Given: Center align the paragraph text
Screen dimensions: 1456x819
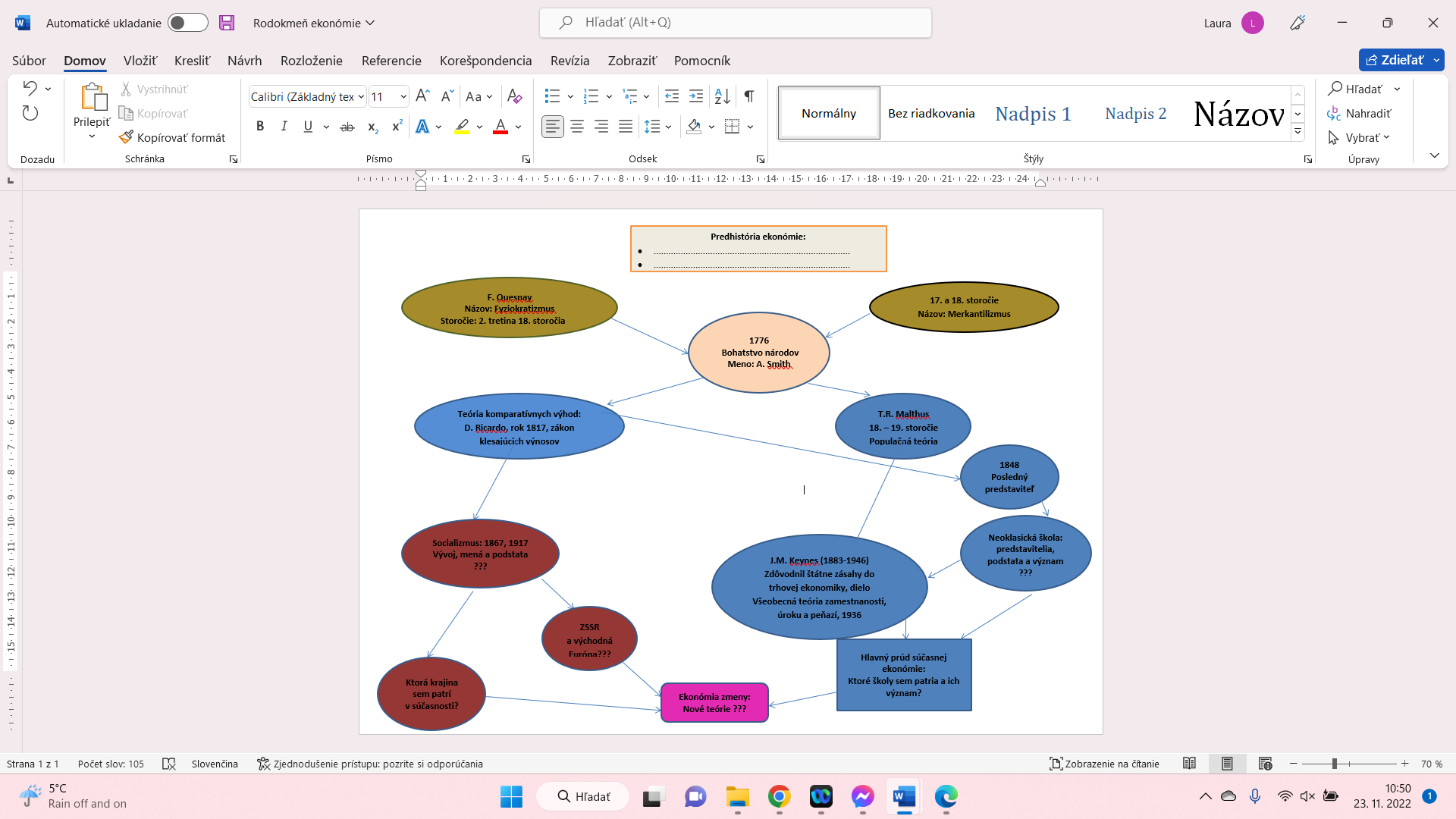Looking at the screenshot, I should pos(577,127).
